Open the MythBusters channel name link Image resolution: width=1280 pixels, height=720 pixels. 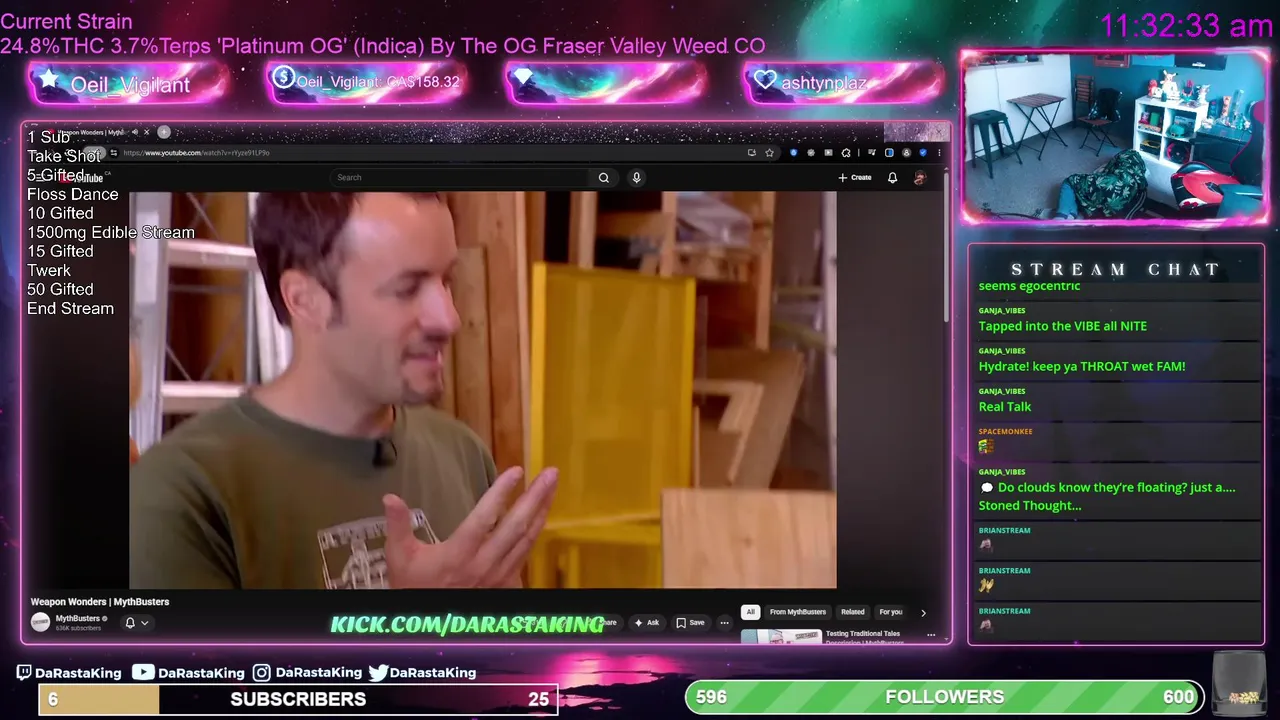[78, 618]
